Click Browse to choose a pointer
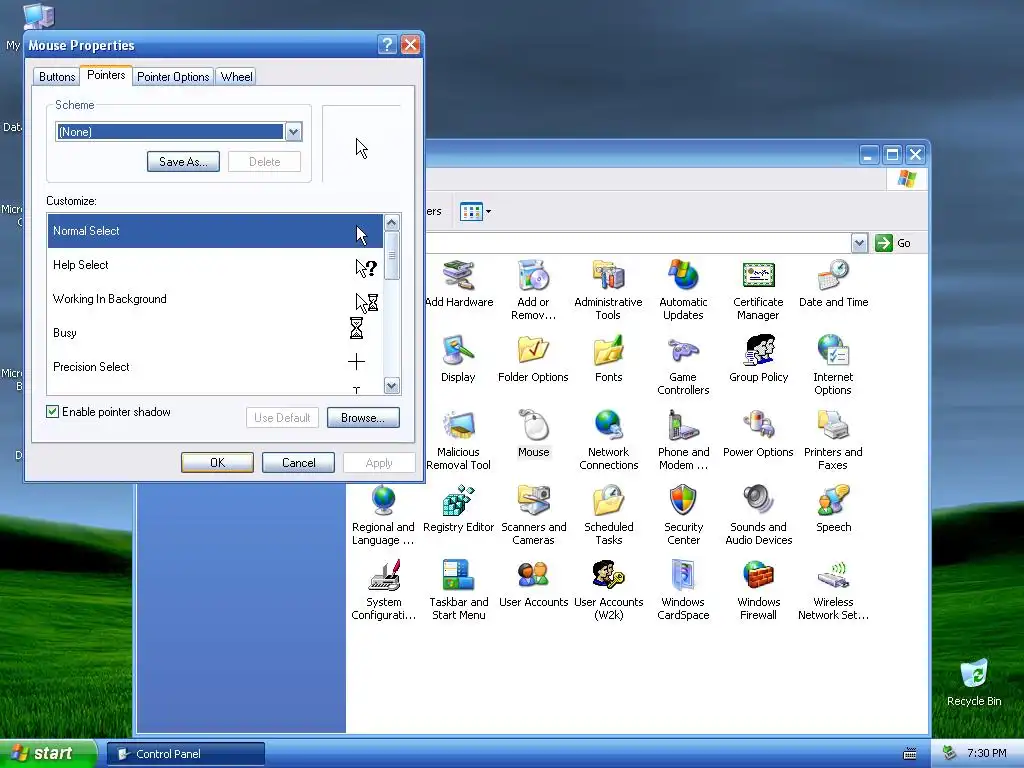This screenshot has height=768, width=1024. [x=363, y=418]
